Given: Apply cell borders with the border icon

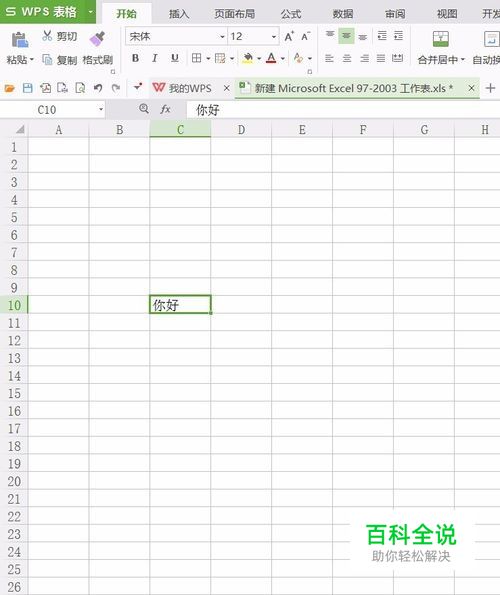Looking at the screenshot, I should click(197, 58).
